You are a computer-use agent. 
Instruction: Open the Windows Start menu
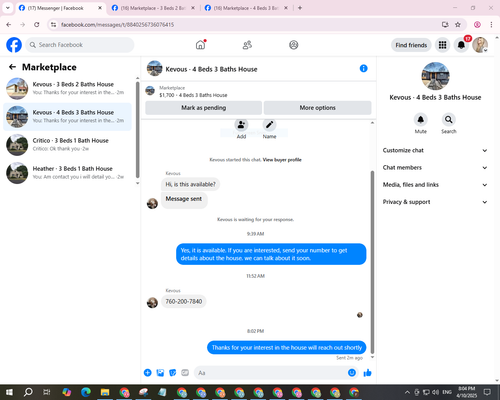[9, 392]
